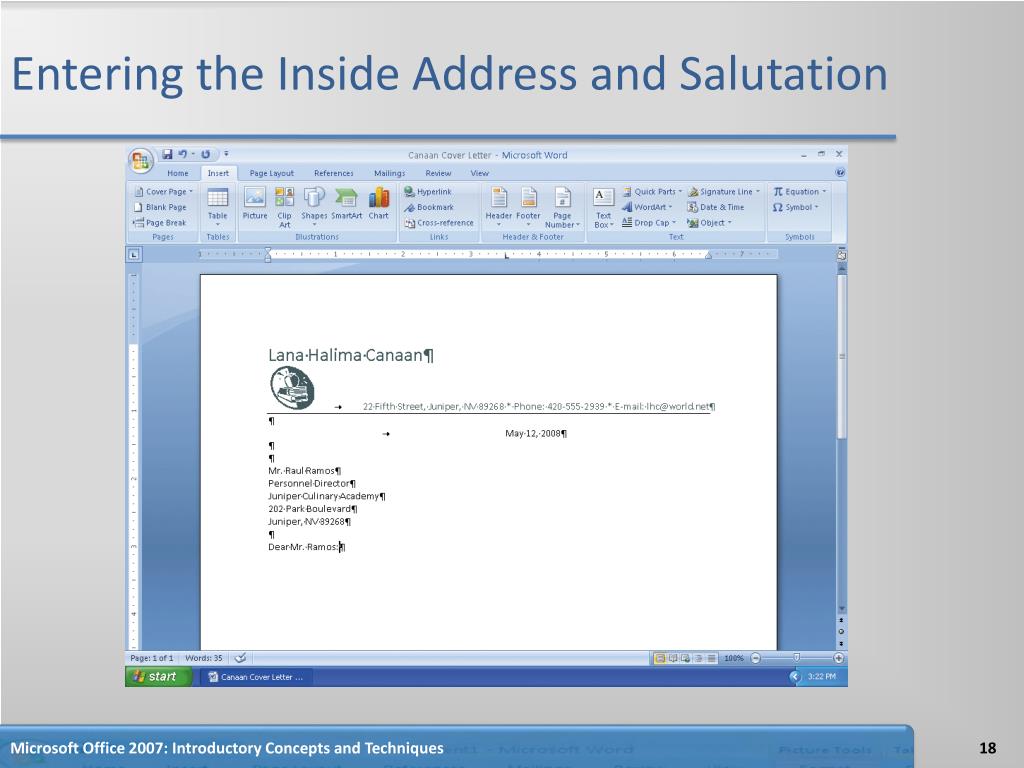
Task: Click the zoom slider handle
Action: [797, 658]
